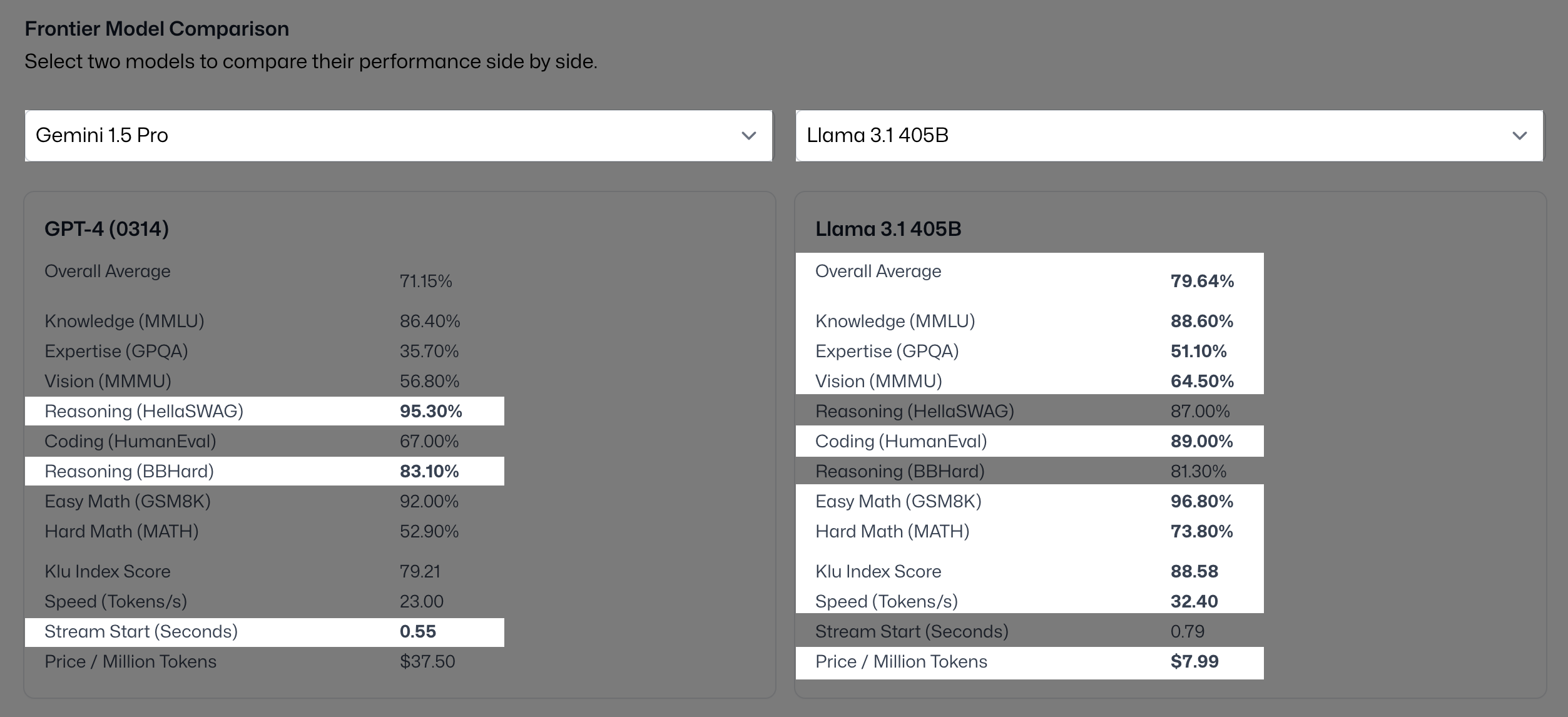Screen dimensions: 1568x717
Task: Click the Frontier Model Comparison title
Action: click(156, 29)
